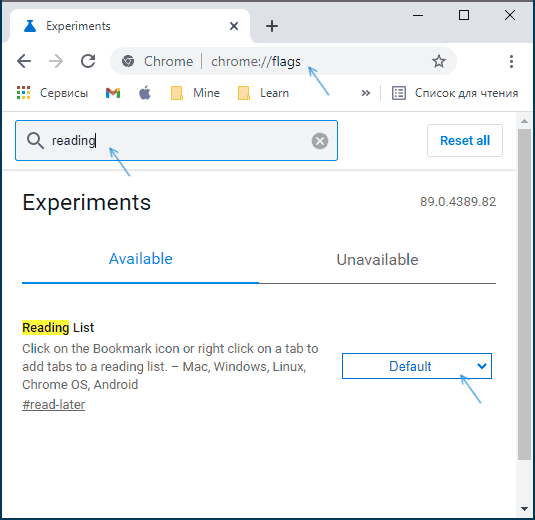535x520 pixels.
Task: Click the Reading List flag title
Action: (58, 328)
